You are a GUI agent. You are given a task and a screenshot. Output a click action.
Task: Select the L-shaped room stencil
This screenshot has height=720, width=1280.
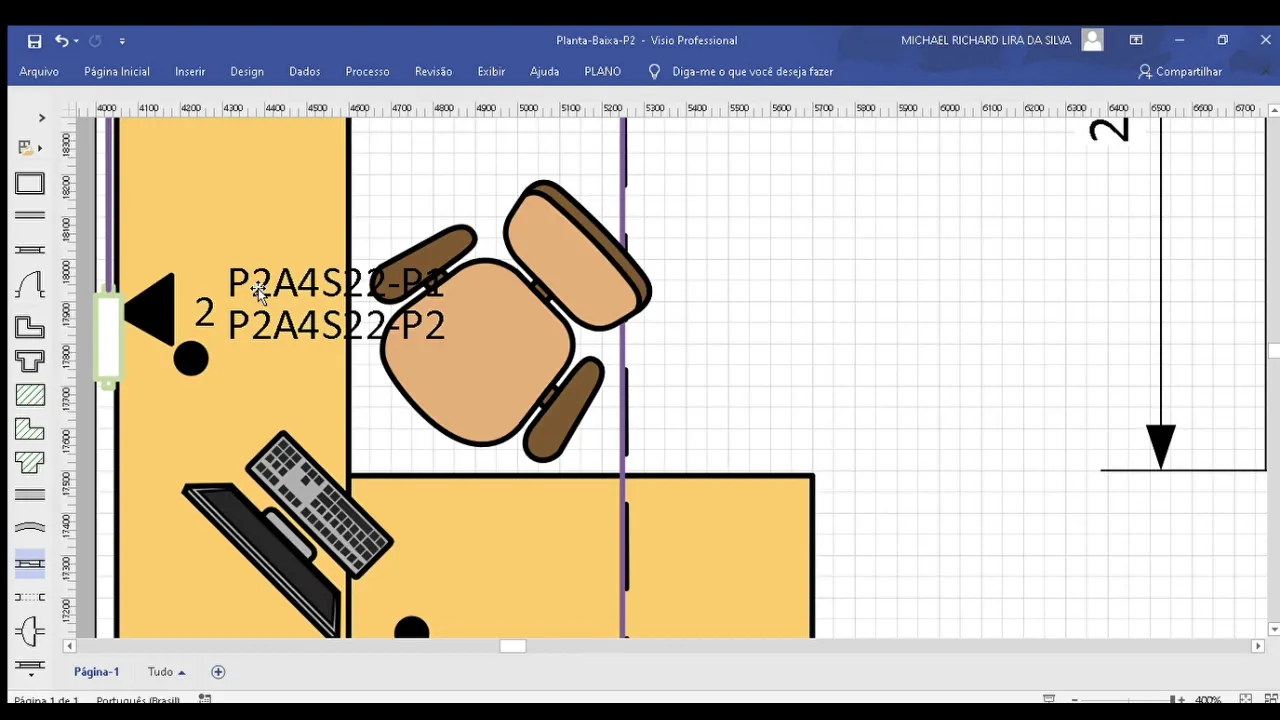click(30, 327)
